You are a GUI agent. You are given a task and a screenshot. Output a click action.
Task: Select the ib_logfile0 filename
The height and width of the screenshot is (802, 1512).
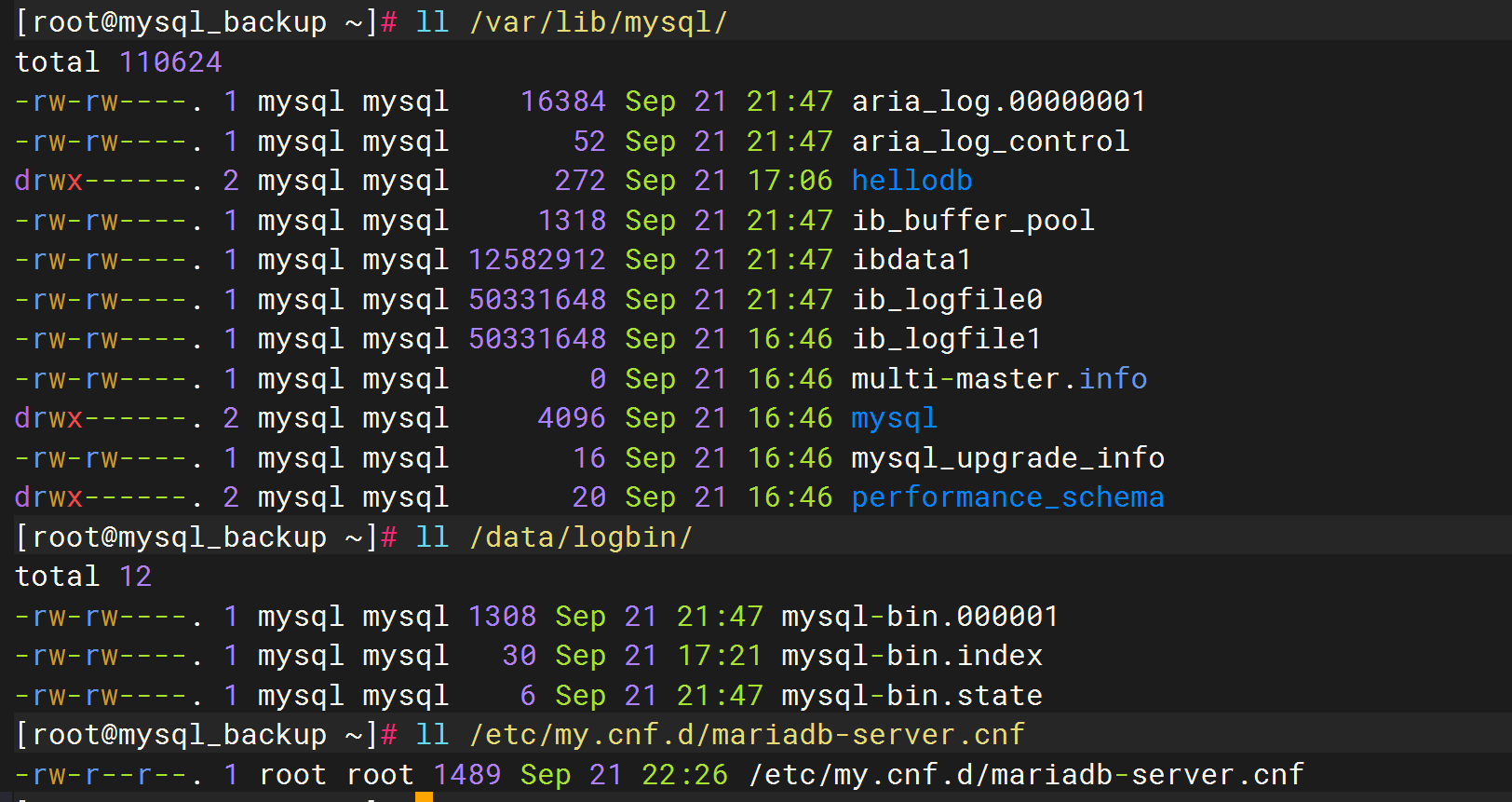(x=947, y=299)
